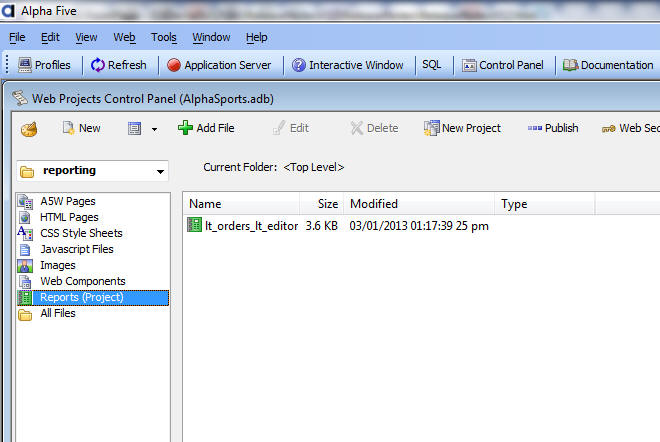Select the HTML Pages category
660x442 pixels.
point(69,218)
